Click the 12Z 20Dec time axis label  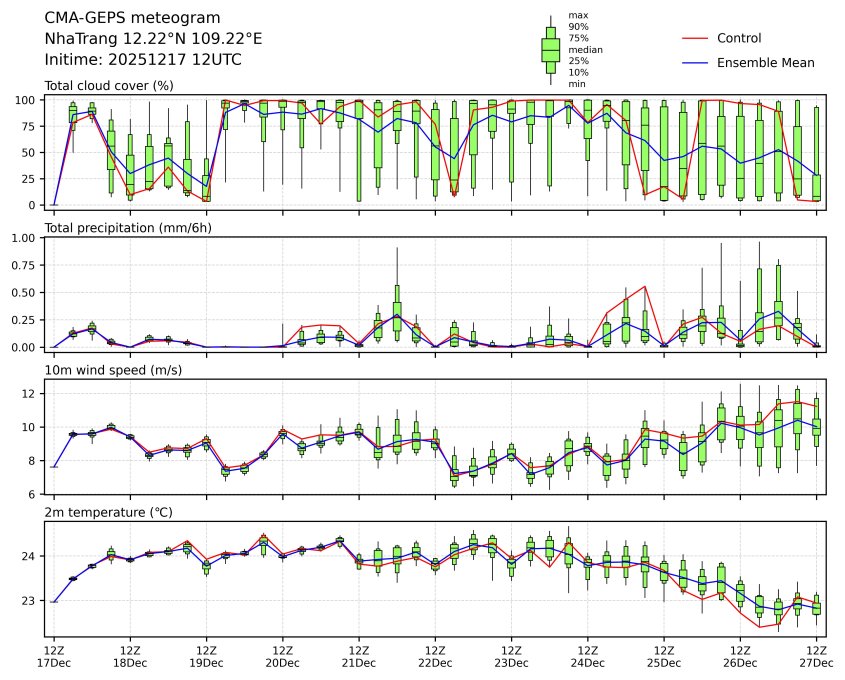282,655
